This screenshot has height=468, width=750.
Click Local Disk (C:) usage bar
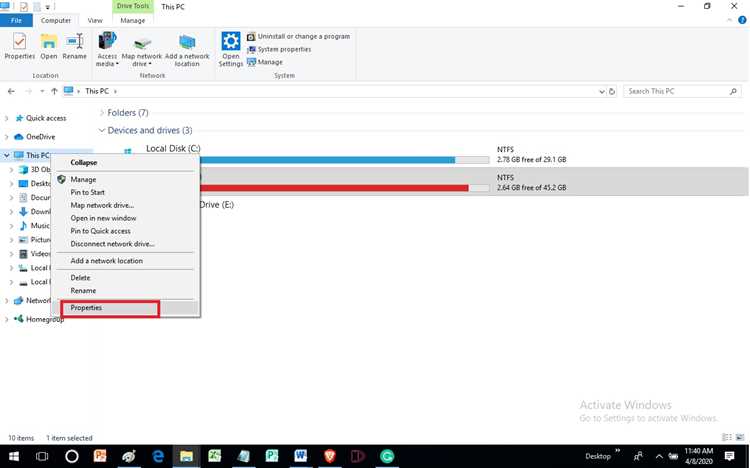coord(344,160)
